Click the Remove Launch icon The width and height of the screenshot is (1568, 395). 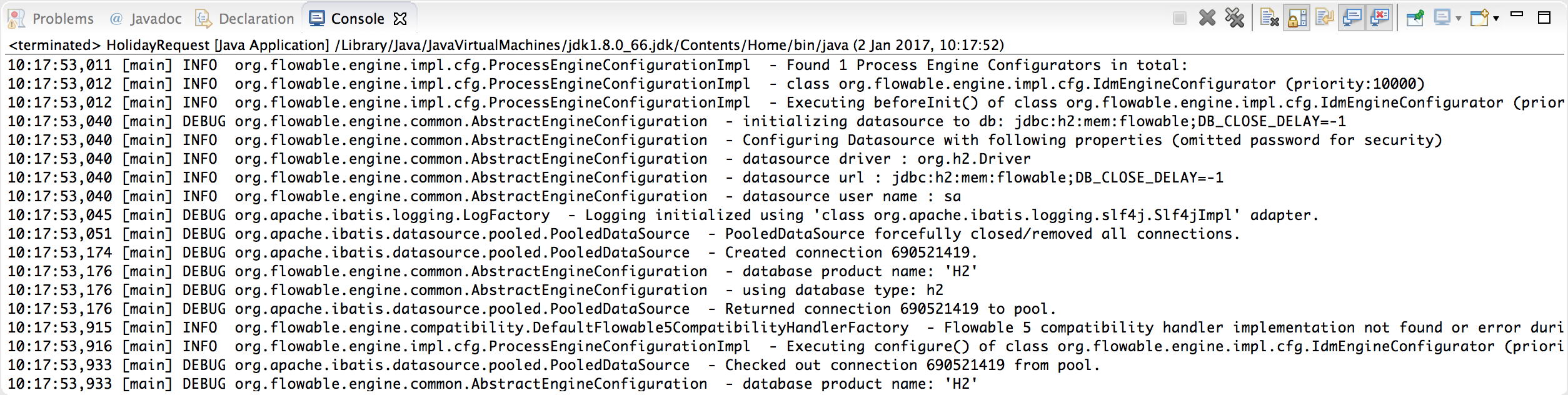coord(1208,17)
